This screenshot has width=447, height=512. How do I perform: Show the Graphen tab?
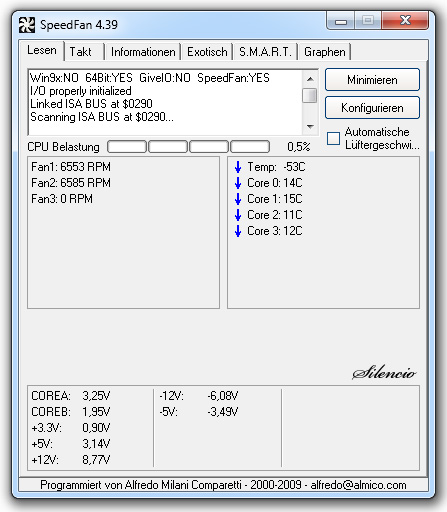coord(325,52)
